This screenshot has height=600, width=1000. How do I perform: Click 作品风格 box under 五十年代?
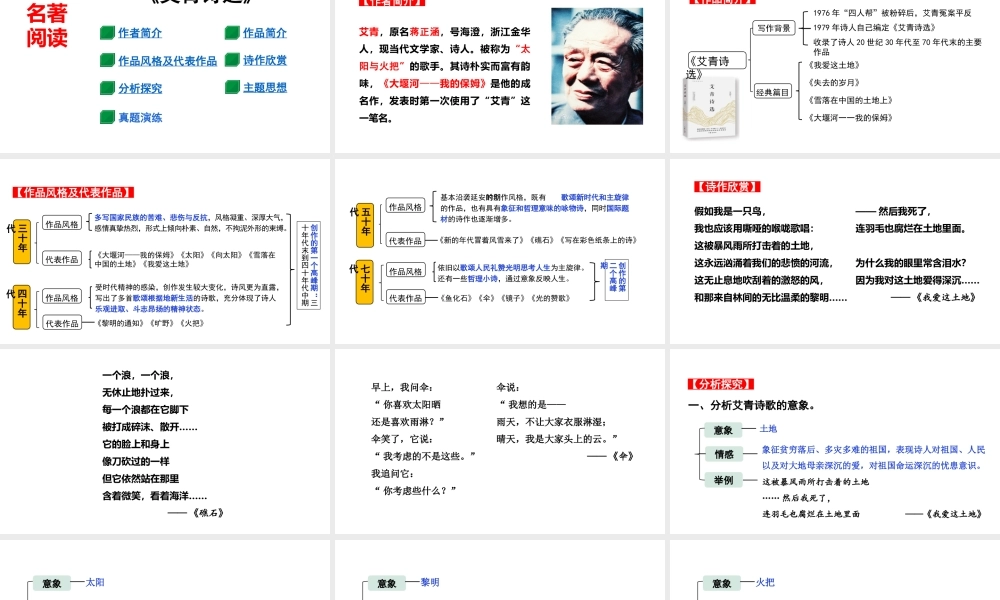tap(405, 207)
